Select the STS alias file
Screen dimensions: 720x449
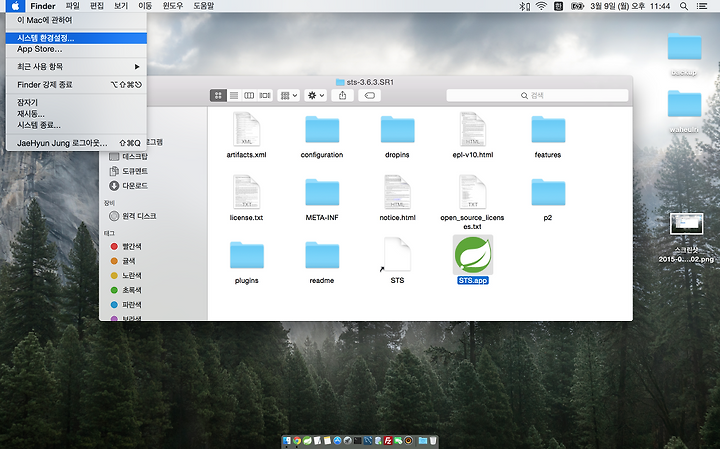[x=397, y=255]
